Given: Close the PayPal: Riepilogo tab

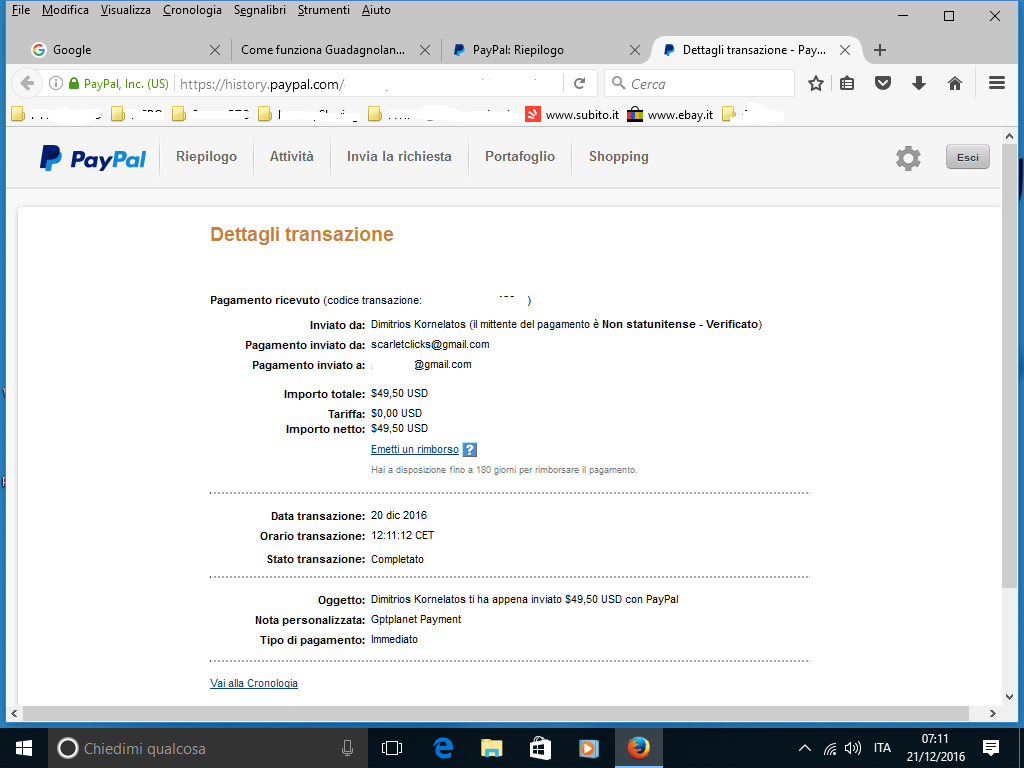Looking at the screenshot, I should [x=634, y=50].
